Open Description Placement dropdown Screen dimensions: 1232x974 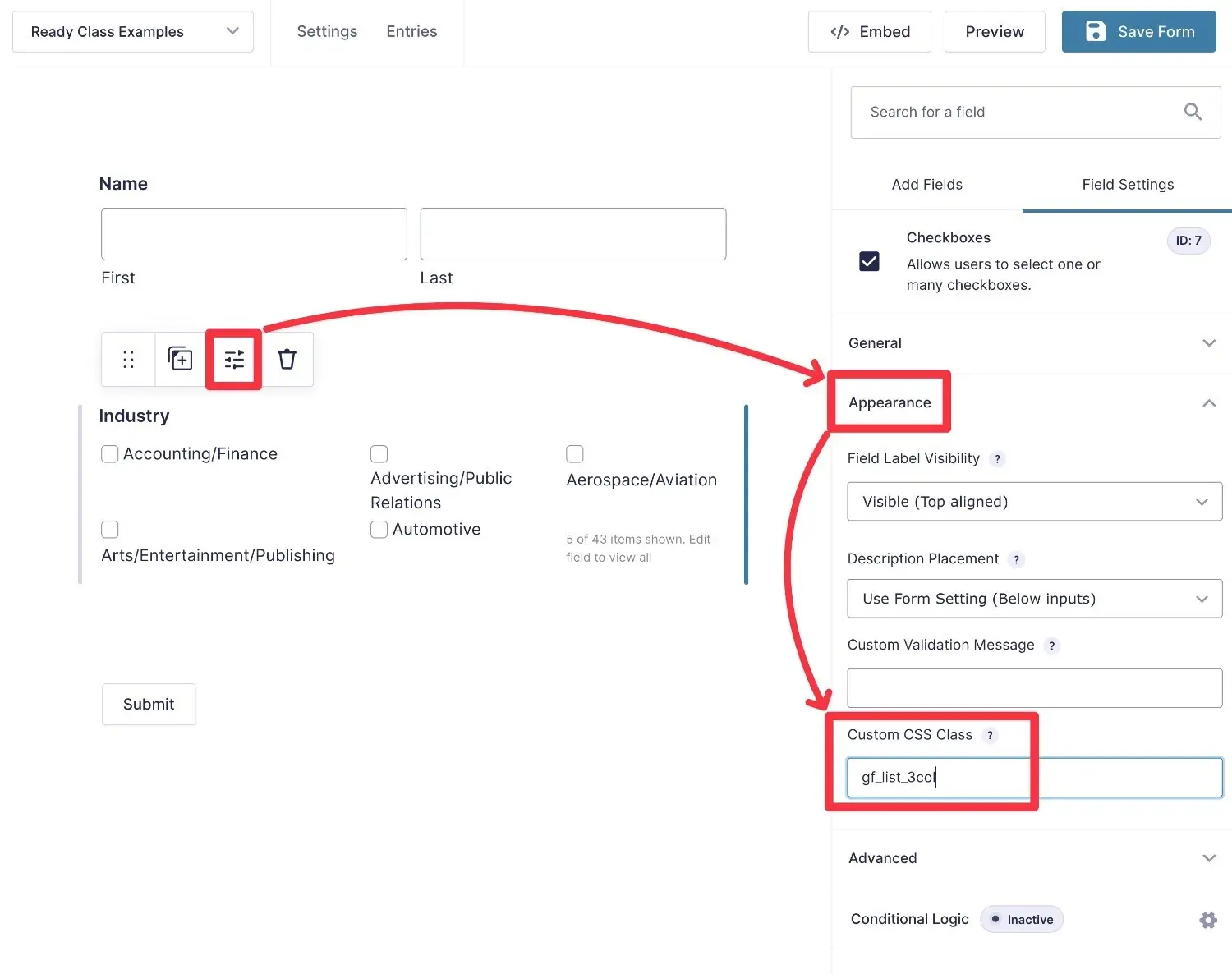1034,599
